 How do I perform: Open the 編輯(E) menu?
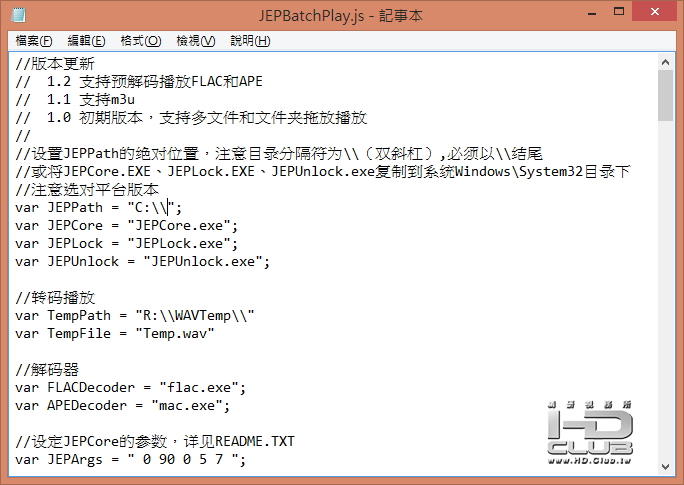(x=86, y=41)
